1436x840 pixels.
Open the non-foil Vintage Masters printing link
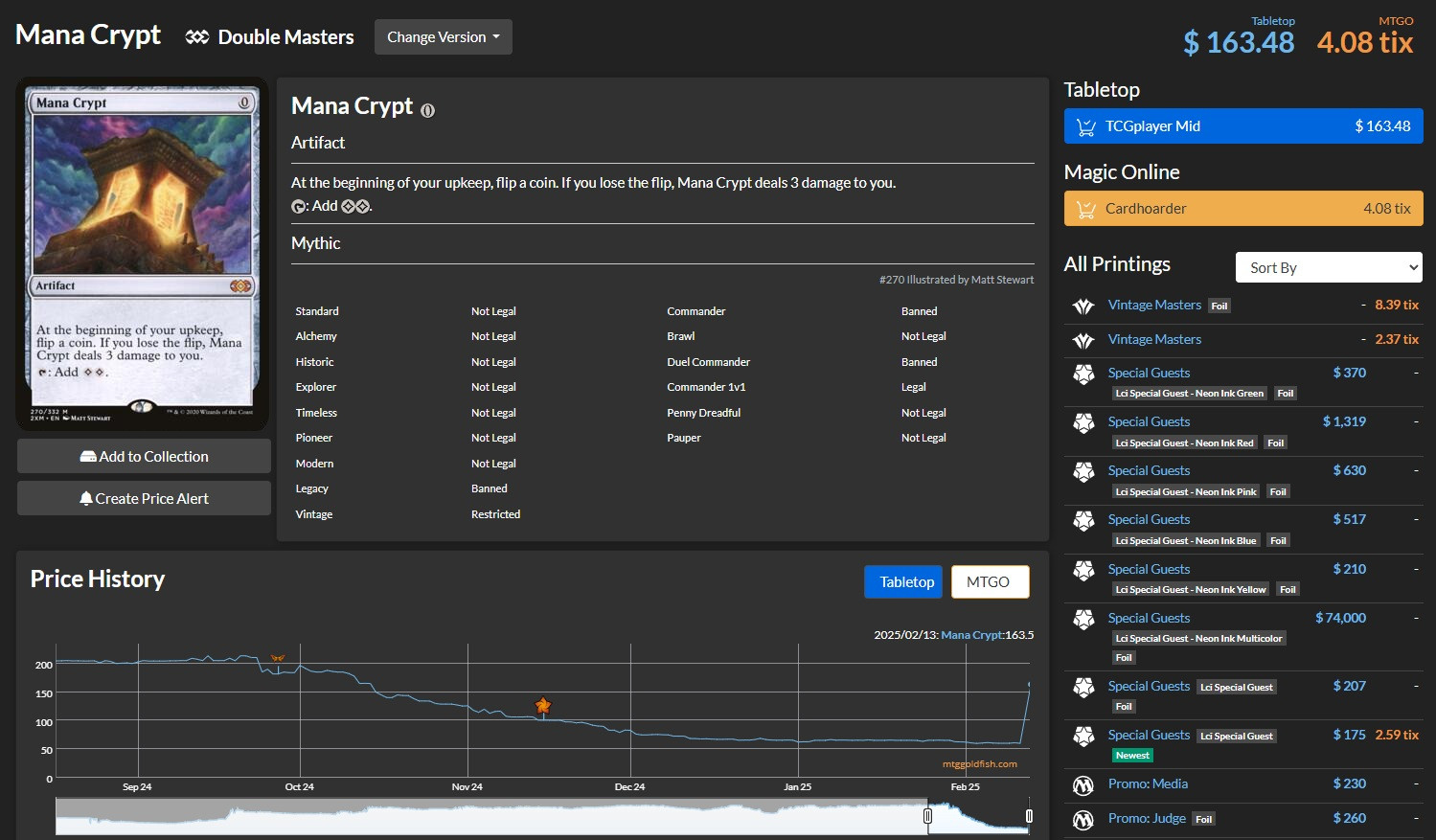pyautogui.click(x=1154, y=339)
